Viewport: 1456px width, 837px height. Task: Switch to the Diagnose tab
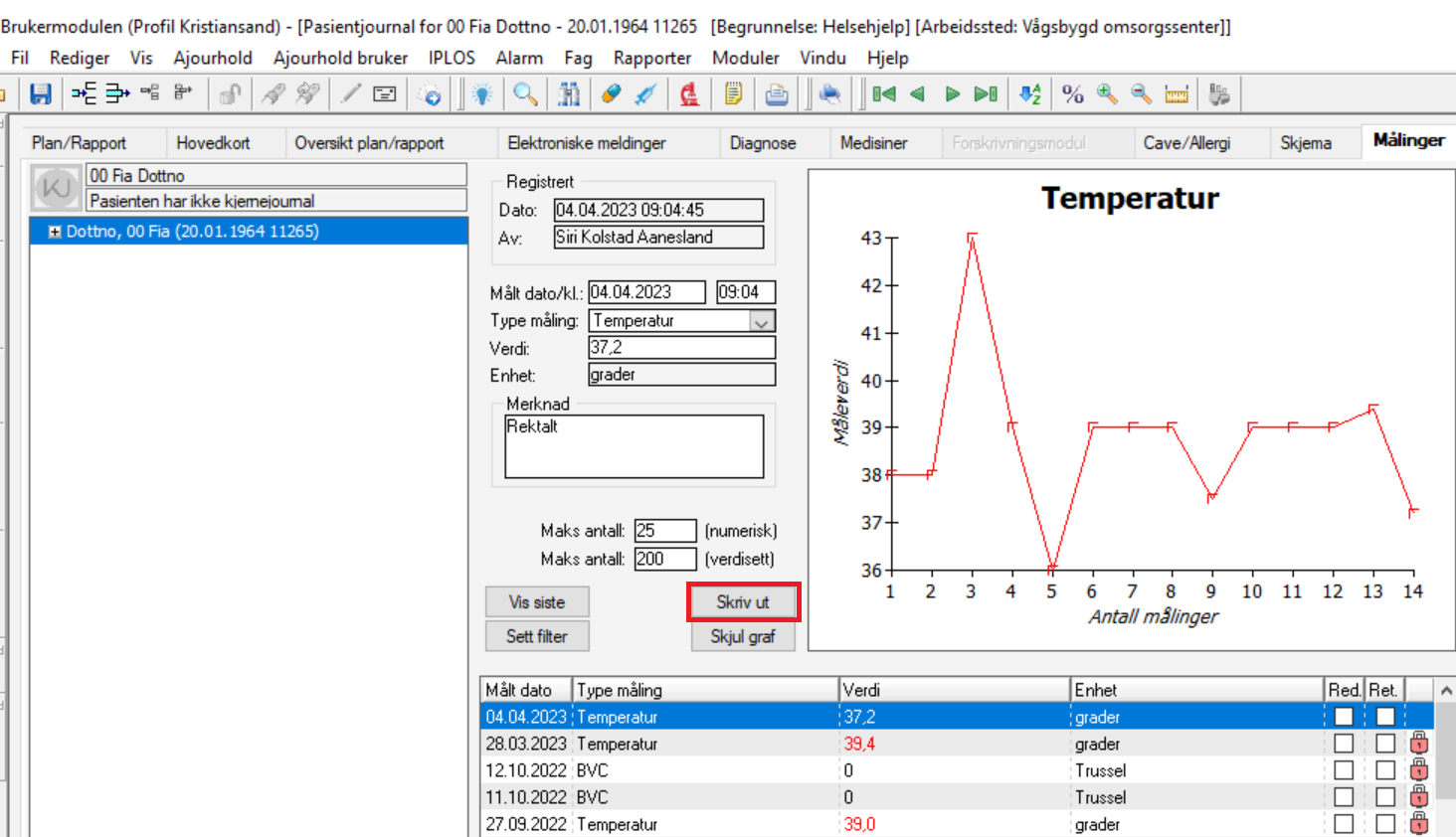tap(763, 143)
